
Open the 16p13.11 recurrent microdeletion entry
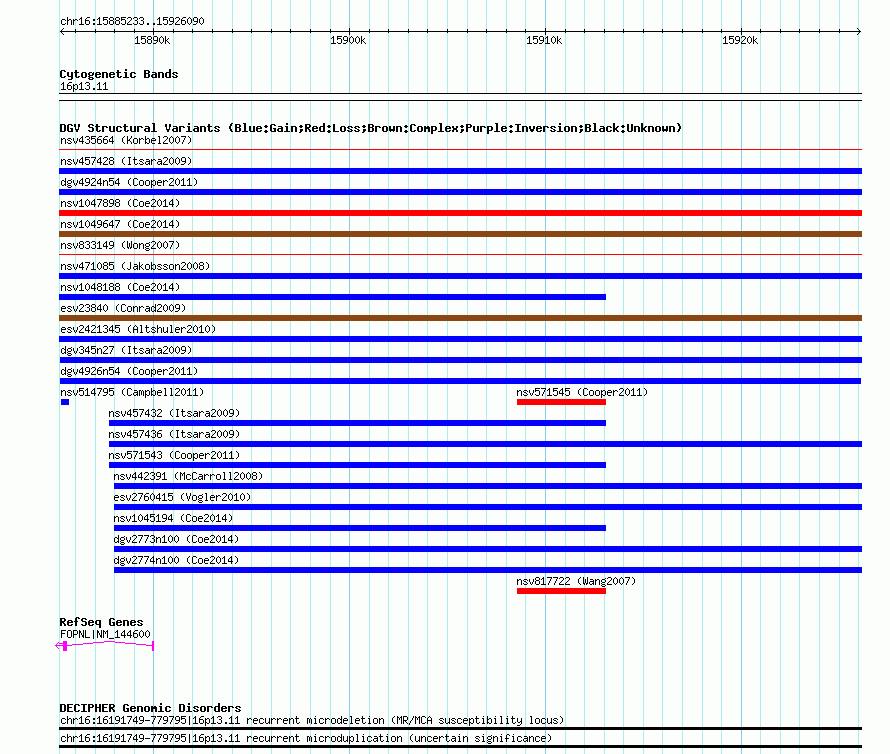point(312,720)
